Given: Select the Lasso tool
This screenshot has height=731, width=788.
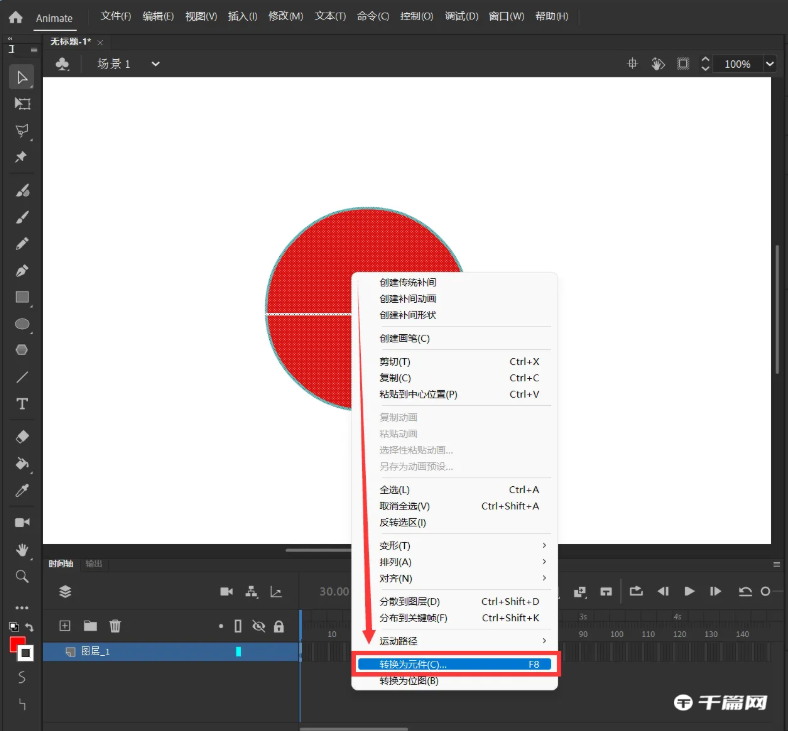Looking at the screenshot, I should 22,131.
